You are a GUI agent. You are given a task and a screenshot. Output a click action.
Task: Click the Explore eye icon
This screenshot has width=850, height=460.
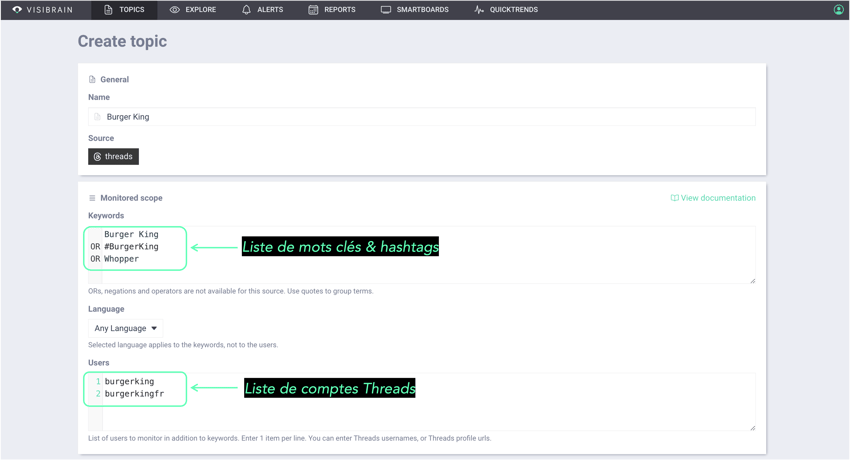point(175,10)
